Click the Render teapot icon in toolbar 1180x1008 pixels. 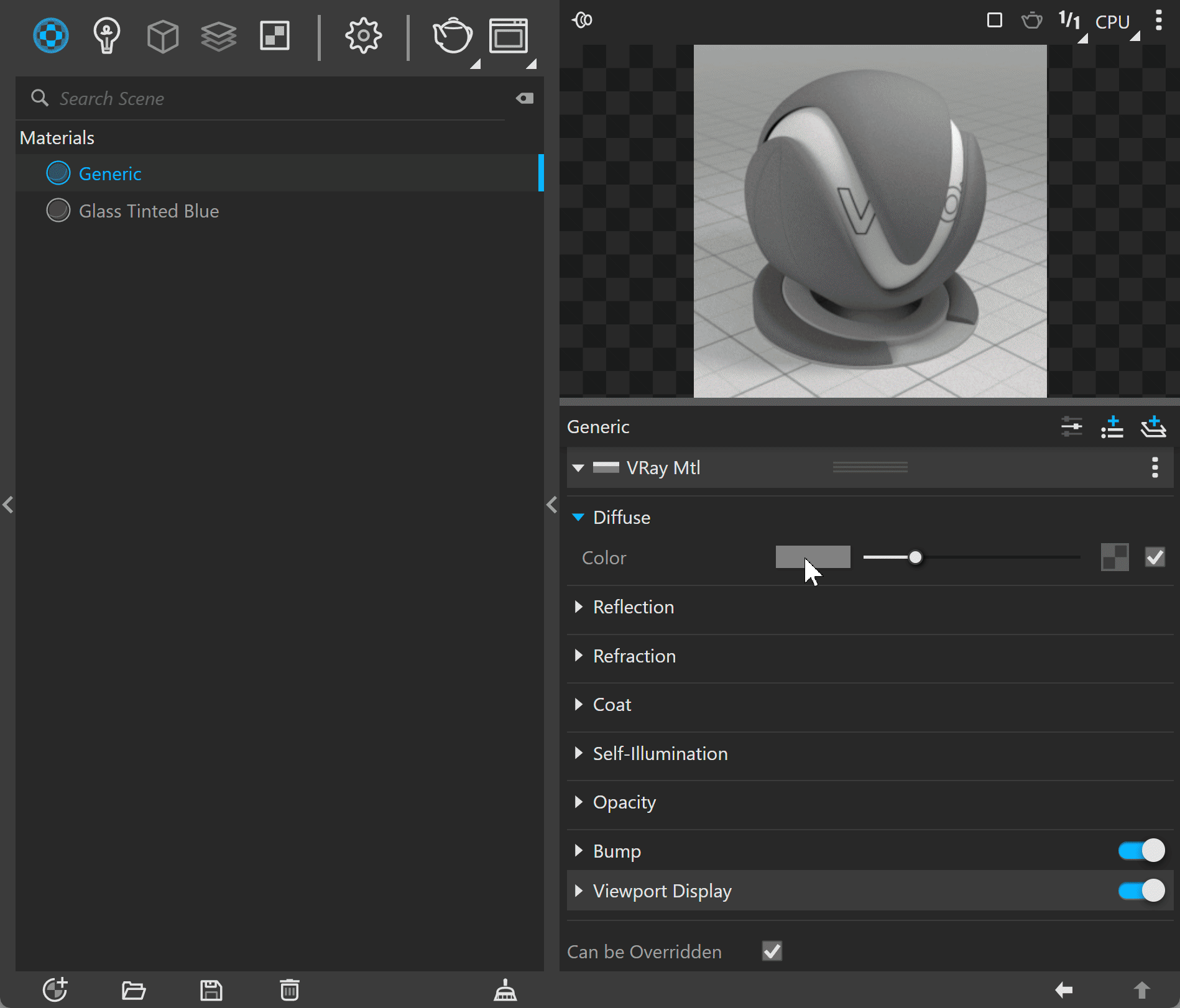coord(453,36)
